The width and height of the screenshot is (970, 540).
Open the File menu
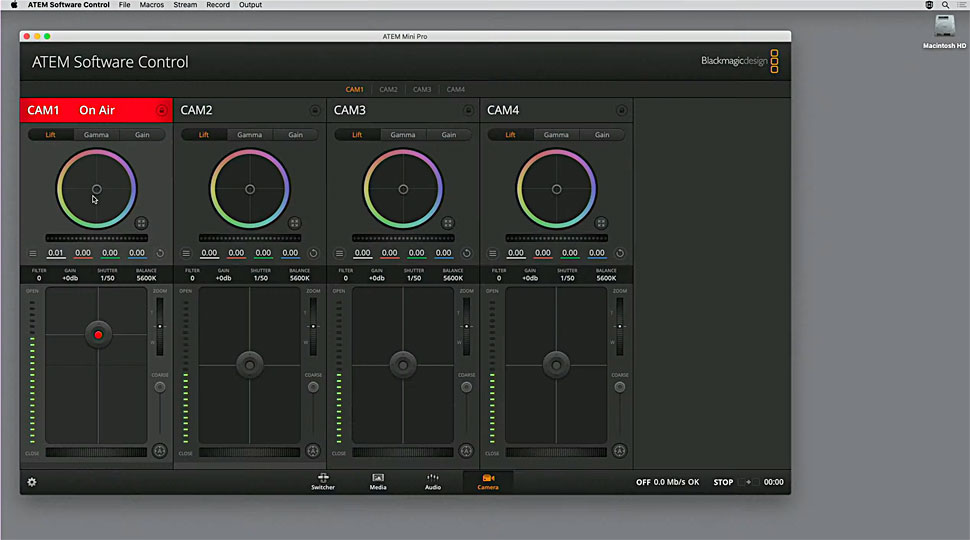(124, 4)
